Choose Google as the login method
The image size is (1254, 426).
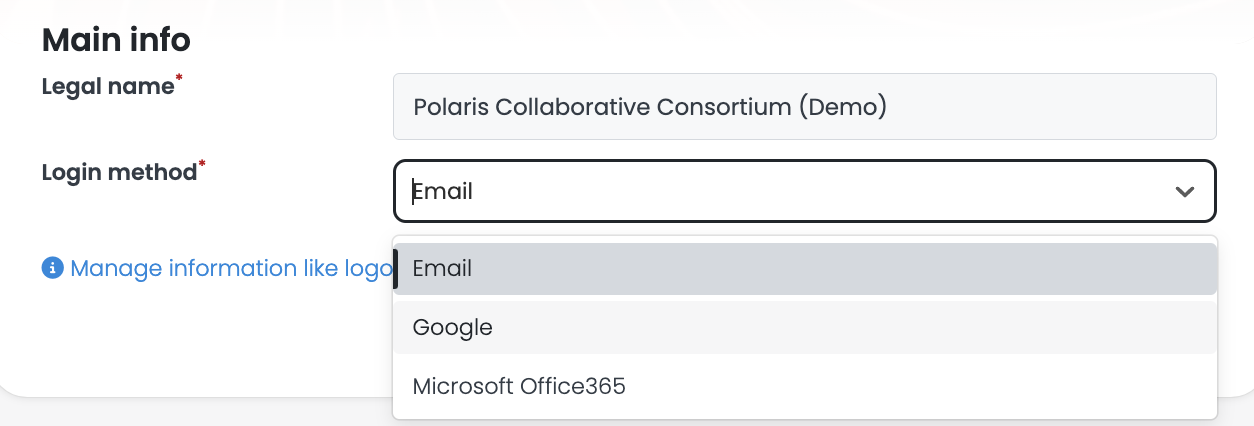(x=805, y=327)
